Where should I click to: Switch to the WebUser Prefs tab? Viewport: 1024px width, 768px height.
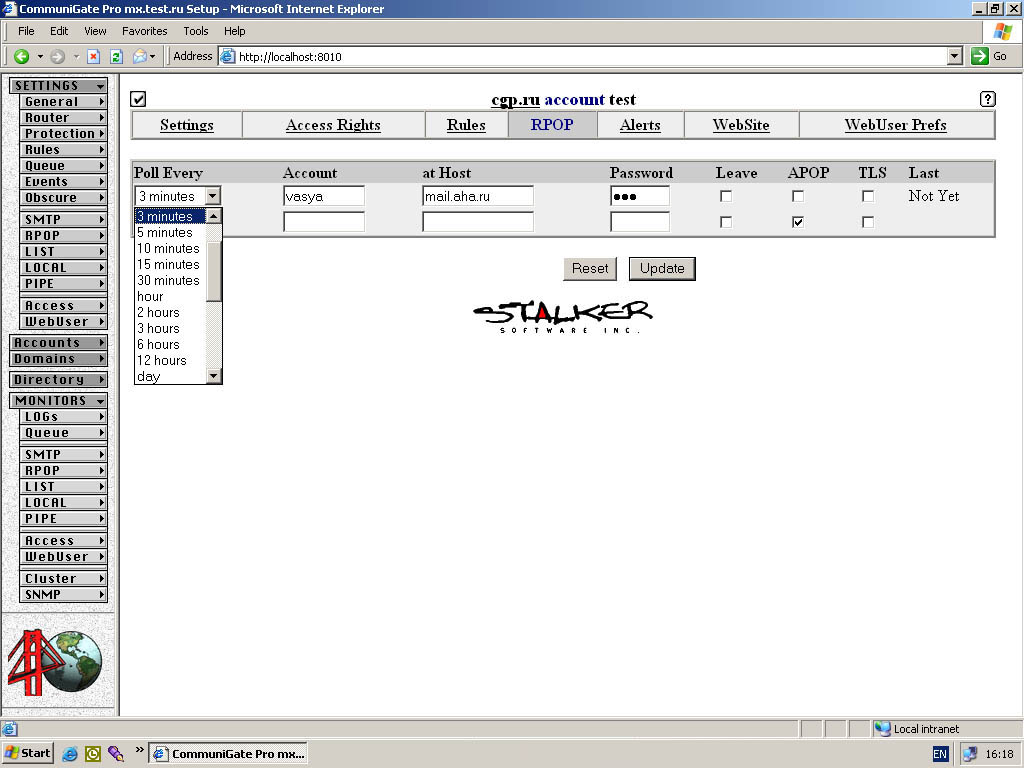click(895, 125)
